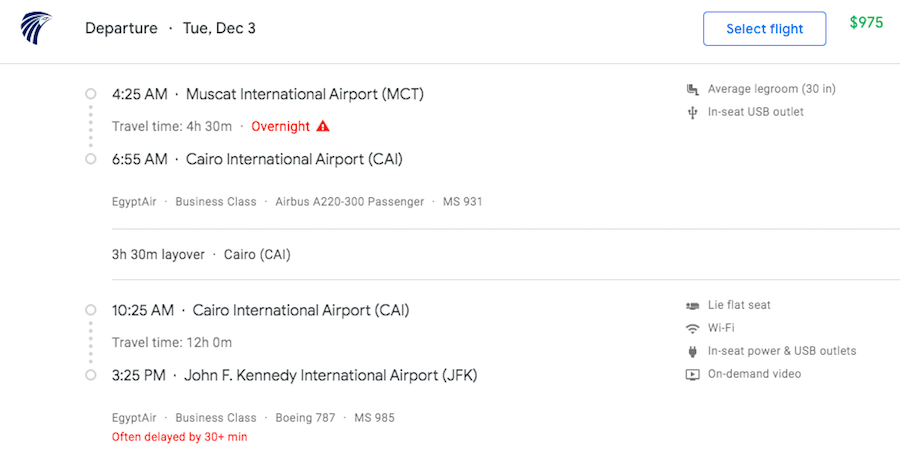Viewport: 900px width, 460px height.
Task: Click the lie flat seat icon
Action: [x=692, y=306]
